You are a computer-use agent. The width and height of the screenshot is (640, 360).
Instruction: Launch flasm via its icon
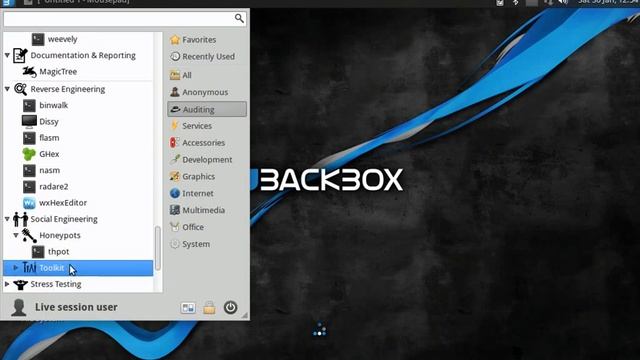[29, 138]
